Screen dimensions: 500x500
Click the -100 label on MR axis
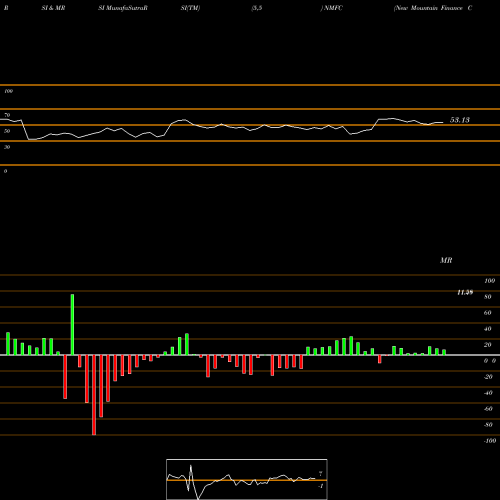tap(490, 441)
